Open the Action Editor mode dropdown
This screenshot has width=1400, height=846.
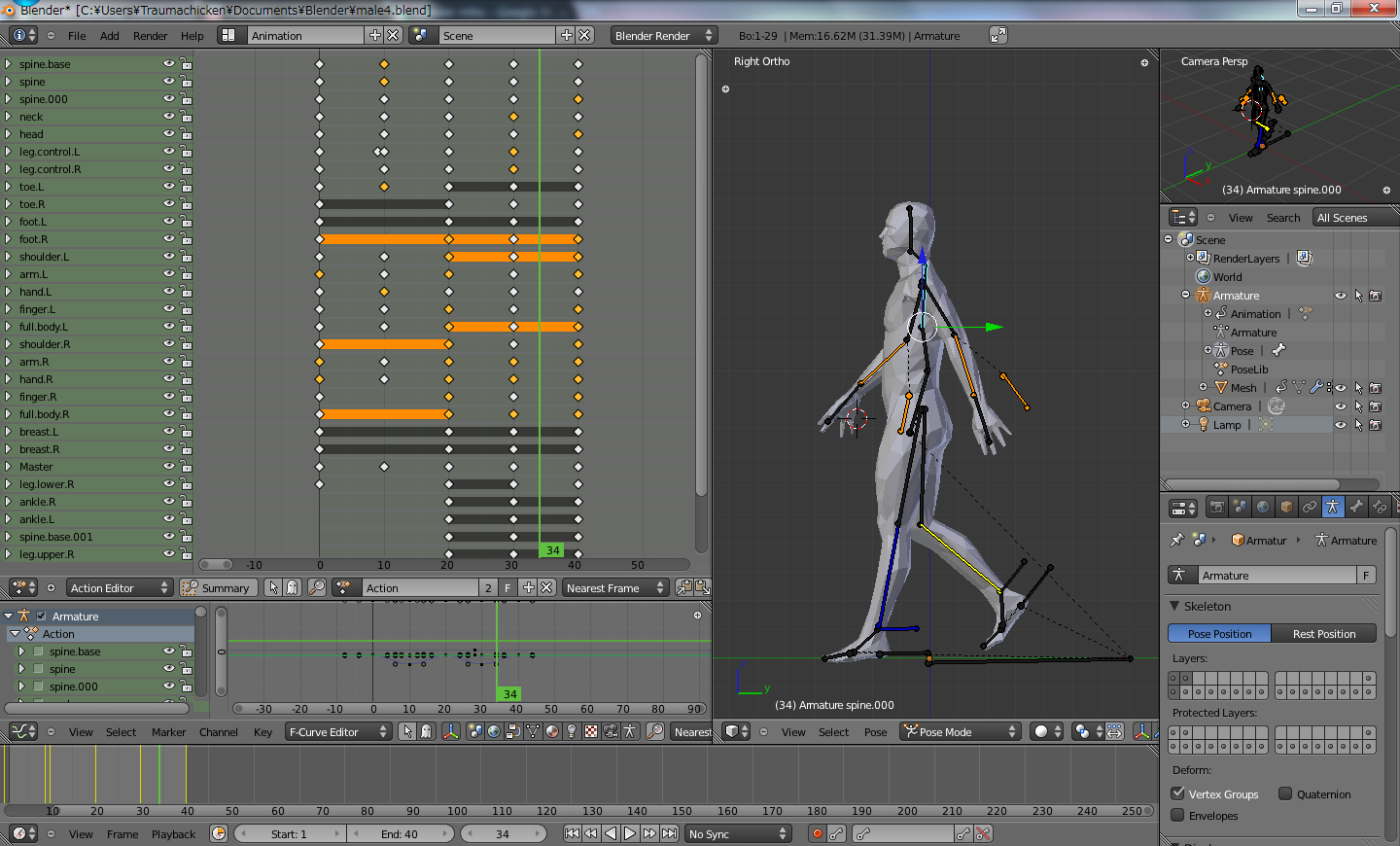tap(119, 587)
